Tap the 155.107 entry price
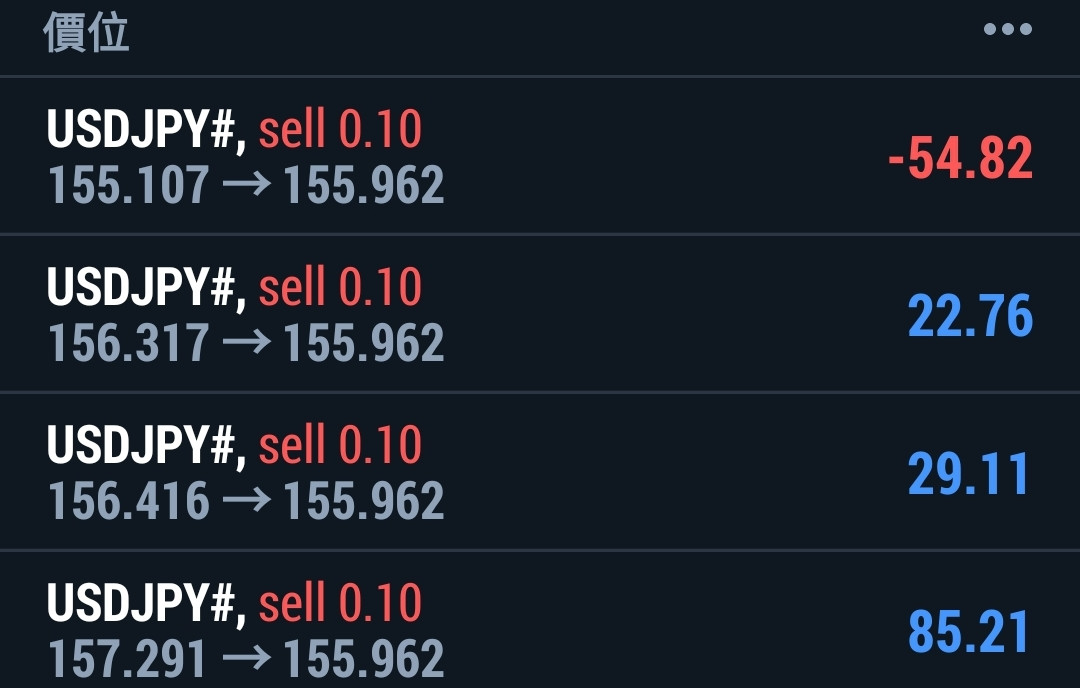The image size is (1080, 688). pyautogui.click(x=129, y=186)
